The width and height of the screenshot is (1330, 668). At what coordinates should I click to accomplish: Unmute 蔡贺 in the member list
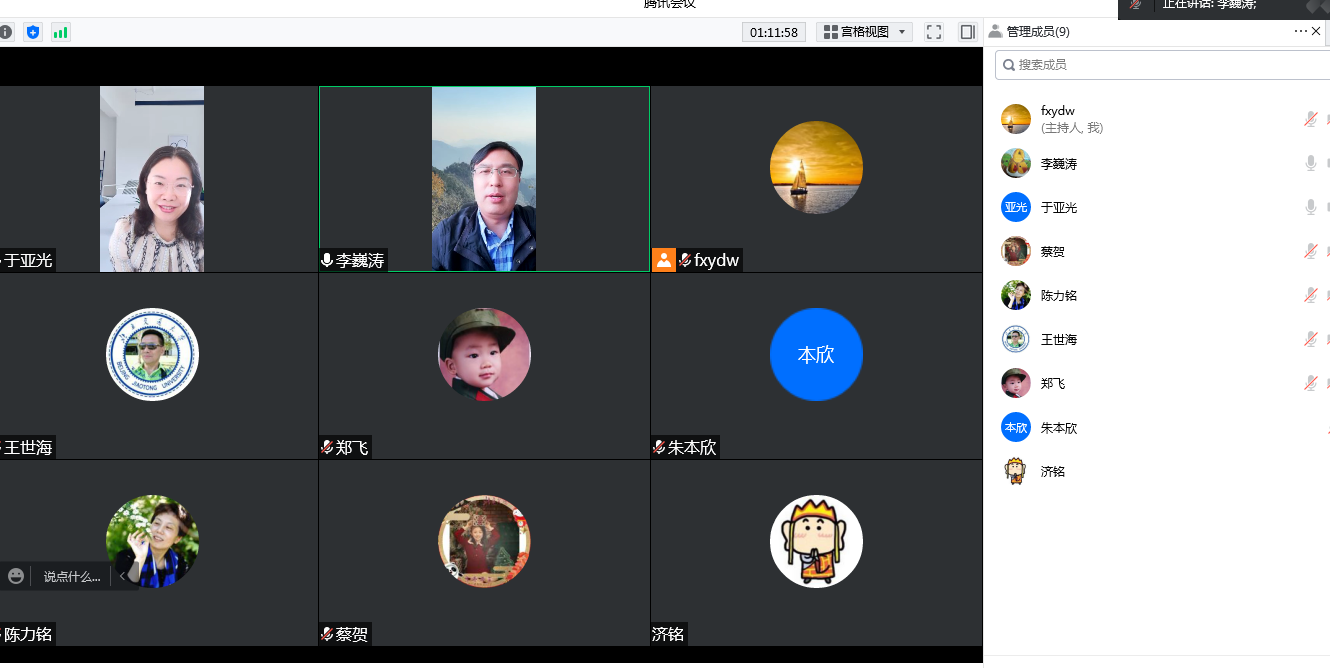[1310, 251]
